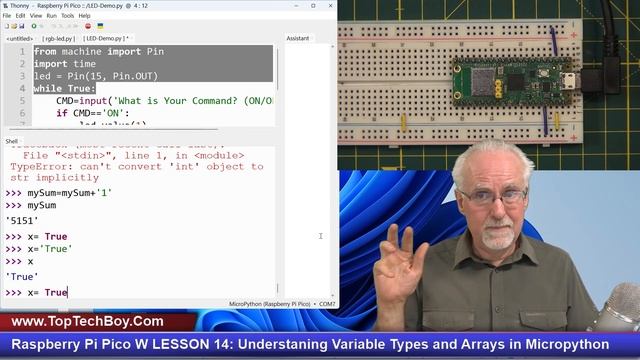Minimize the Thonny window

(296, 6)
